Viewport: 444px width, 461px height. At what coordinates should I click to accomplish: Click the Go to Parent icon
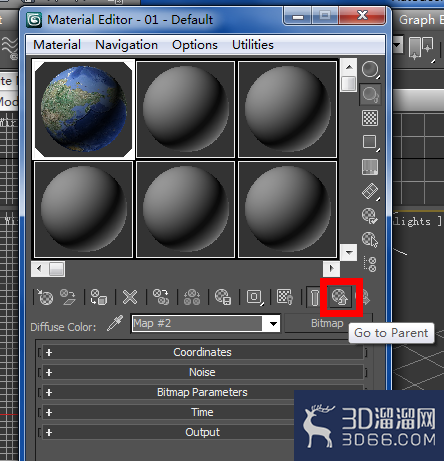[340, 297]
